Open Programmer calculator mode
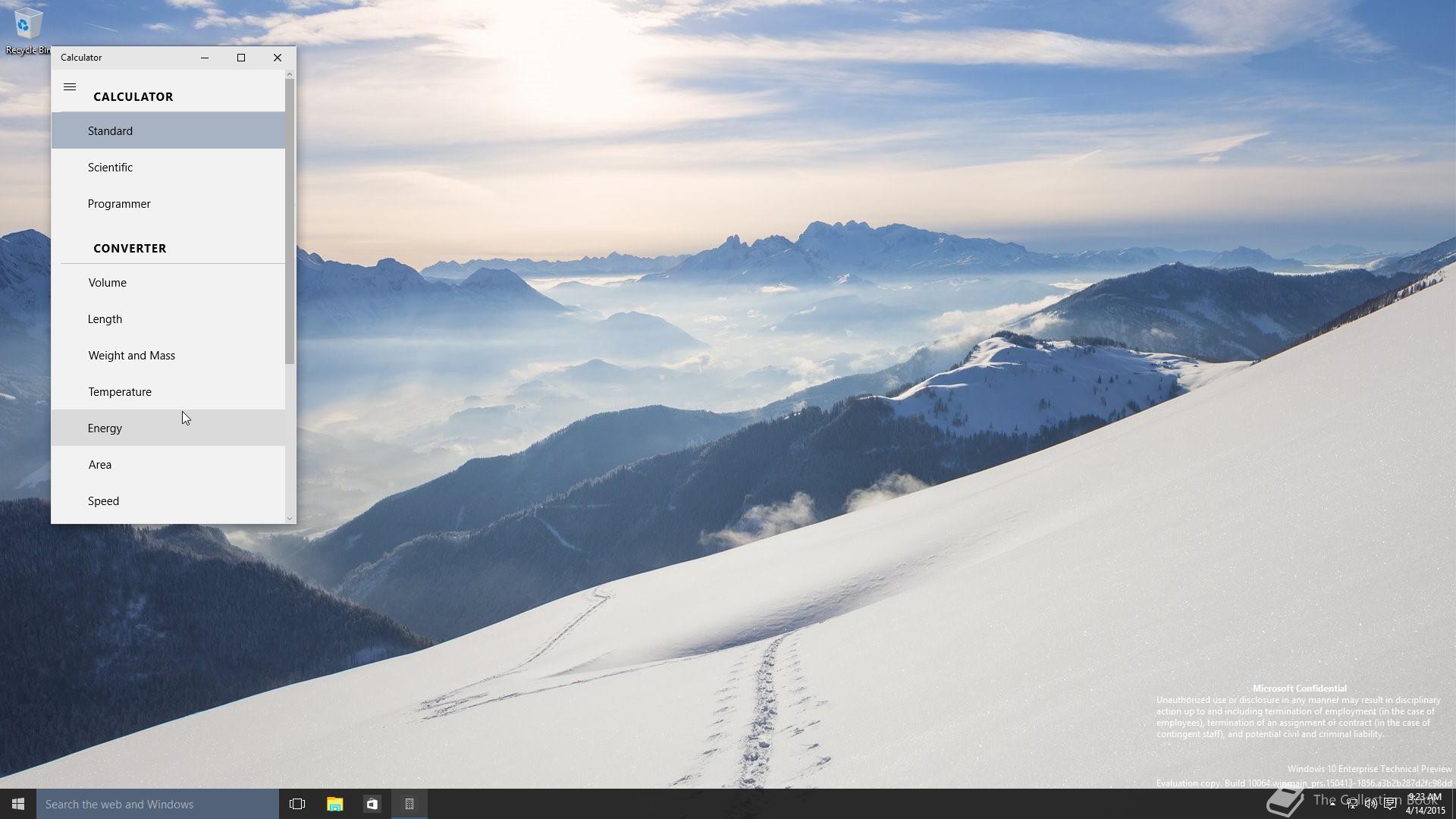This screenshot has width=1456, height=819. coord(168,203)
